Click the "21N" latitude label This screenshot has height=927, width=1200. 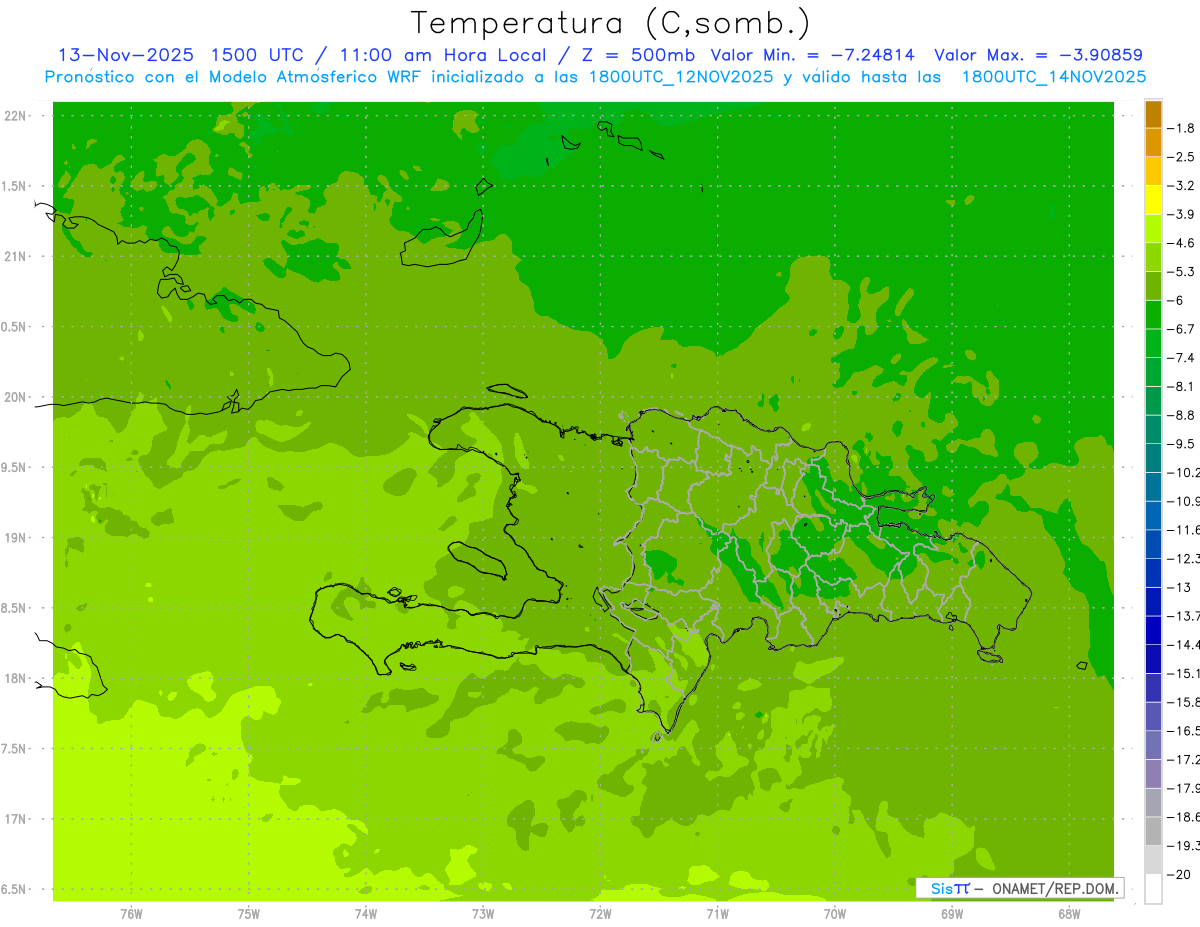[x=15, y=257]
